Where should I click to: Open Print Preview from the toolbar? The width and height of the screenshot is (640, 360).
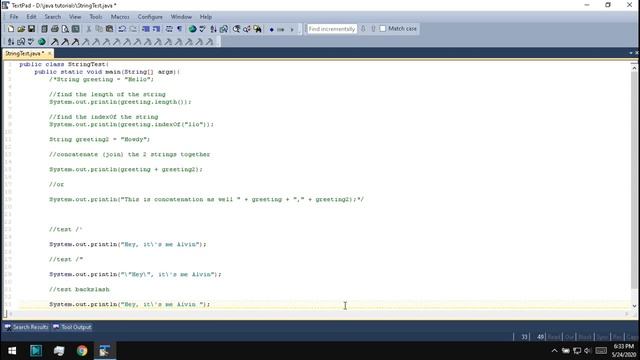(x=65, y=29)
